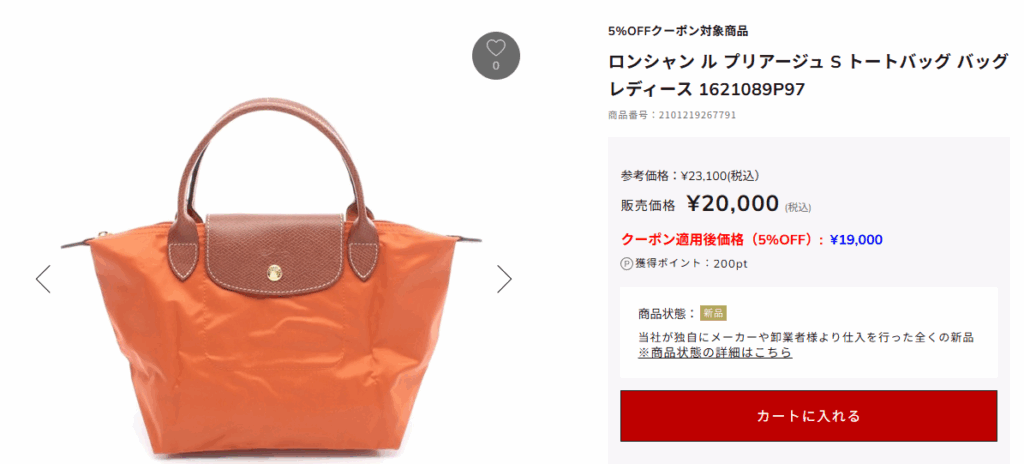Viewport: 1024px width, 464px height.
Task: Click the favorite count number under heart
Action: coord(496,65)
